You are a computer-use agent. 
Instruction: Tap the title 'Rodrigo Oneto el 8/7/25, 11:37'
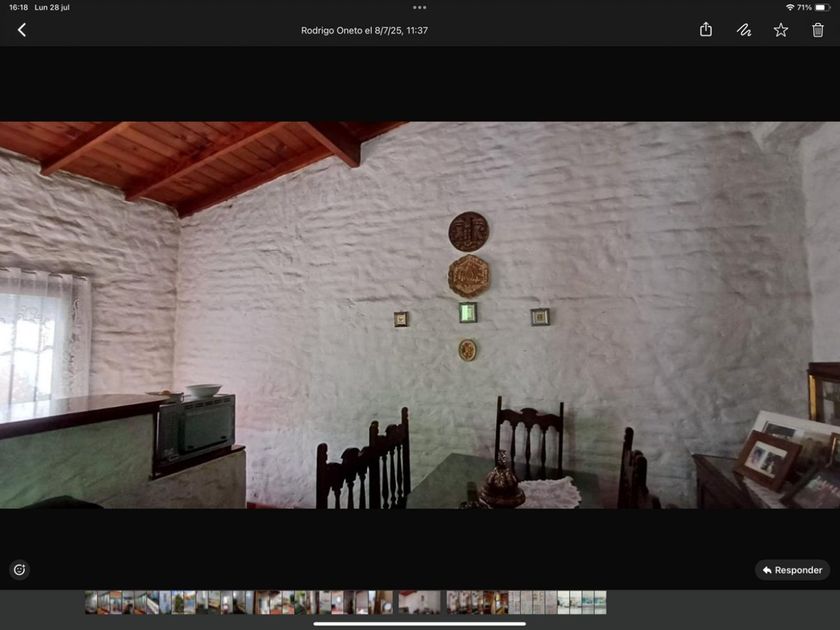[x=364, y=31]
